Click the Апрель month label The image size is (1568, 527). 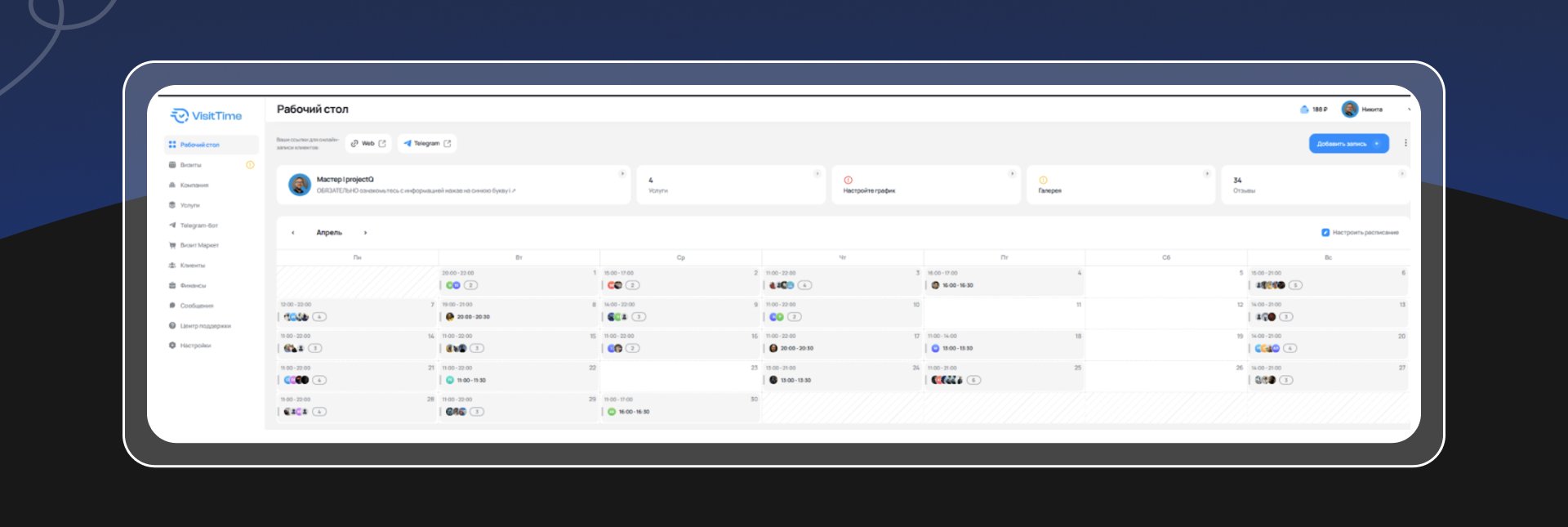(329, 233)
